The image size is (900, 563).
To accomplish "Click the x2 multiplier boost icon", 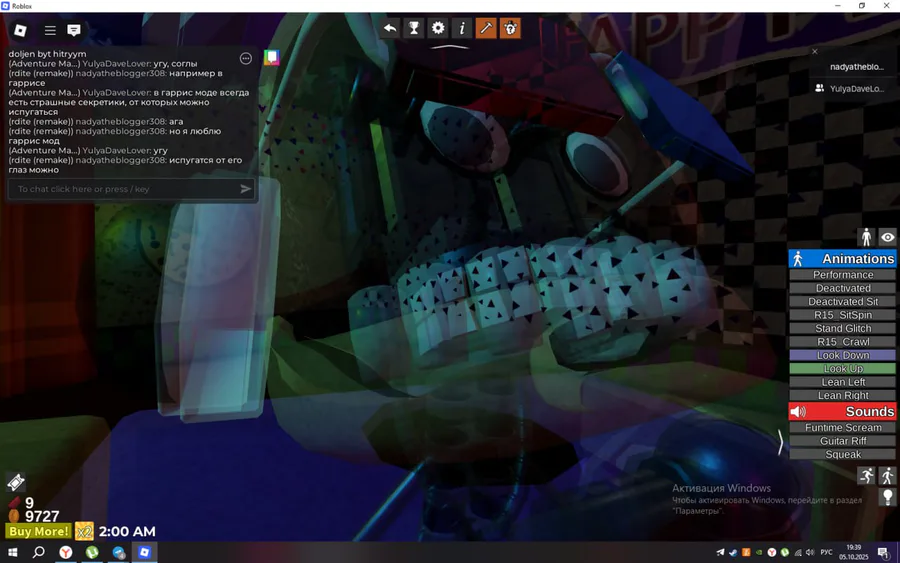I will click(x=84, y=531).
